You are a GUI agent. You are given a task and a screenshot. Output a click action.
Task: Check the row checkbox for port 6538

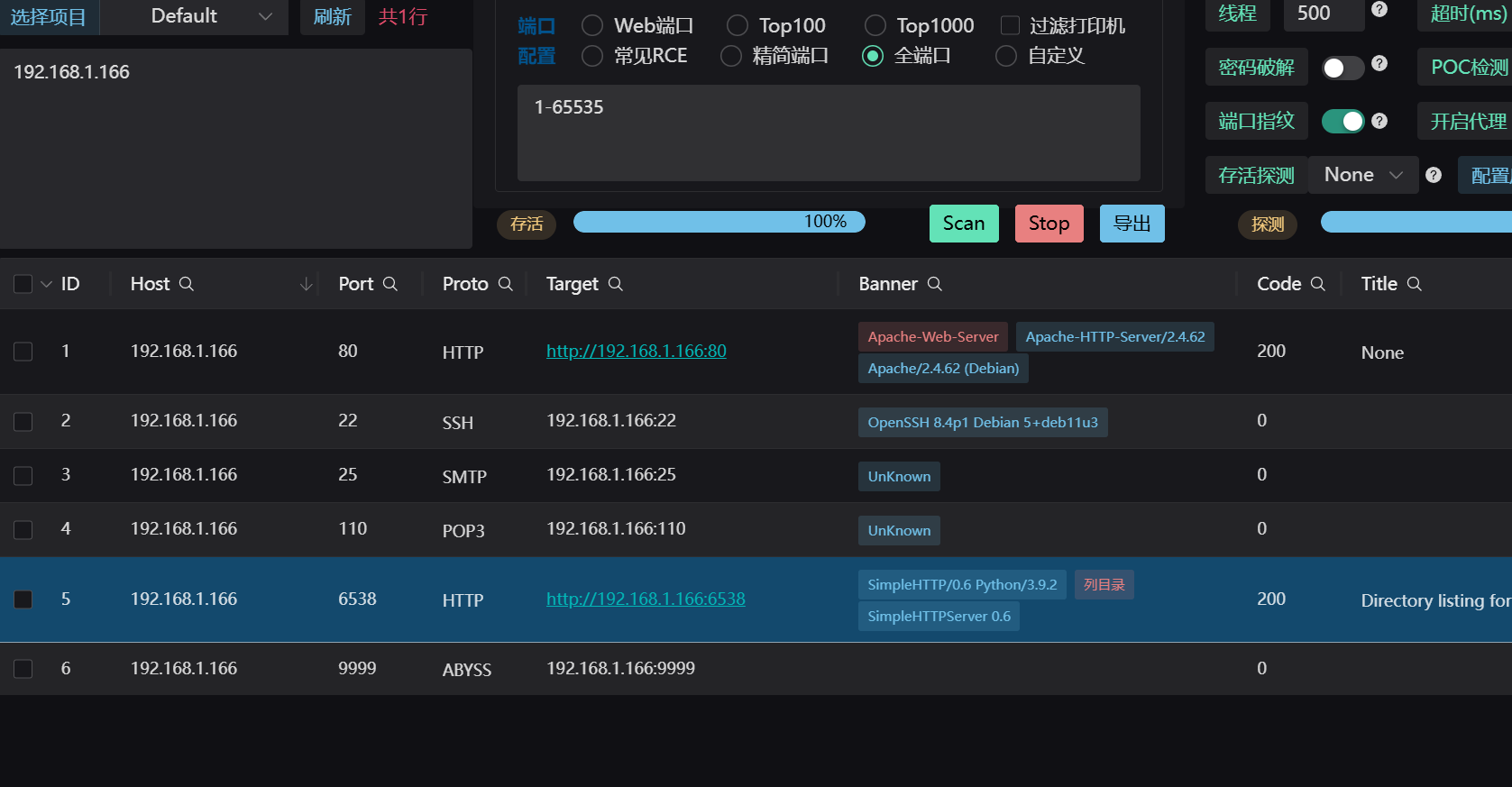[23, 599]
